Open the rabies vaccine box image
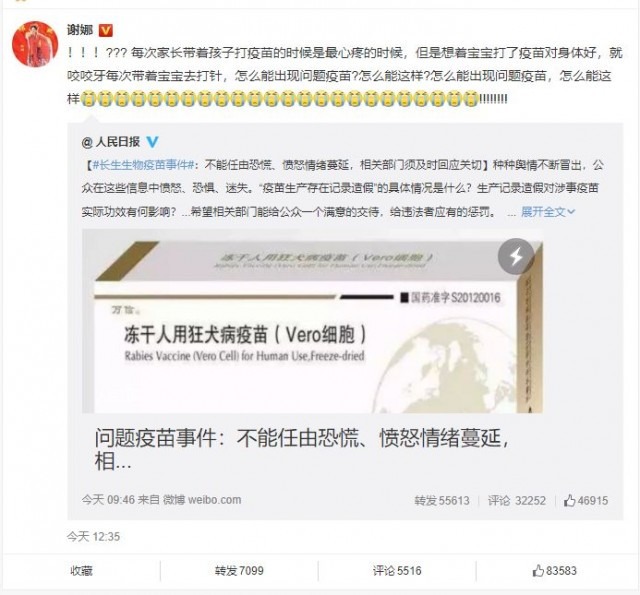This screenshot has height=595, width=640. click(312, 321)
